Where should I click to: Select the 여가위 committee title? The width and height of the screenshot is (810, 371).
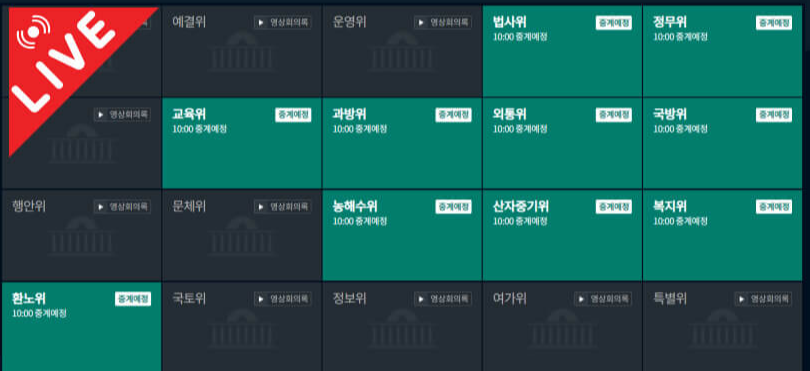pos(509,299)
